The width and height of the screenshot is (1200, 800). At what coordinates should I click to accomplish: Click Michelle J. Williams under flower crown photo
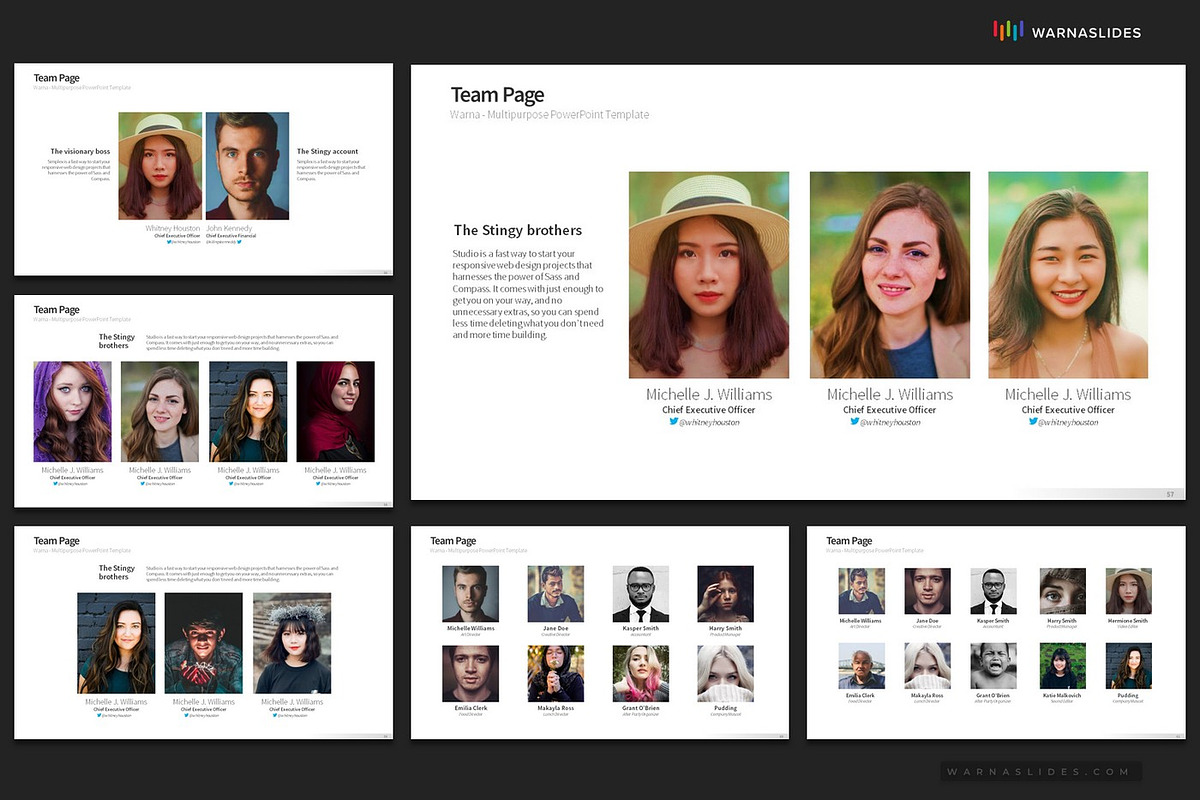click(x=292, y=702)
